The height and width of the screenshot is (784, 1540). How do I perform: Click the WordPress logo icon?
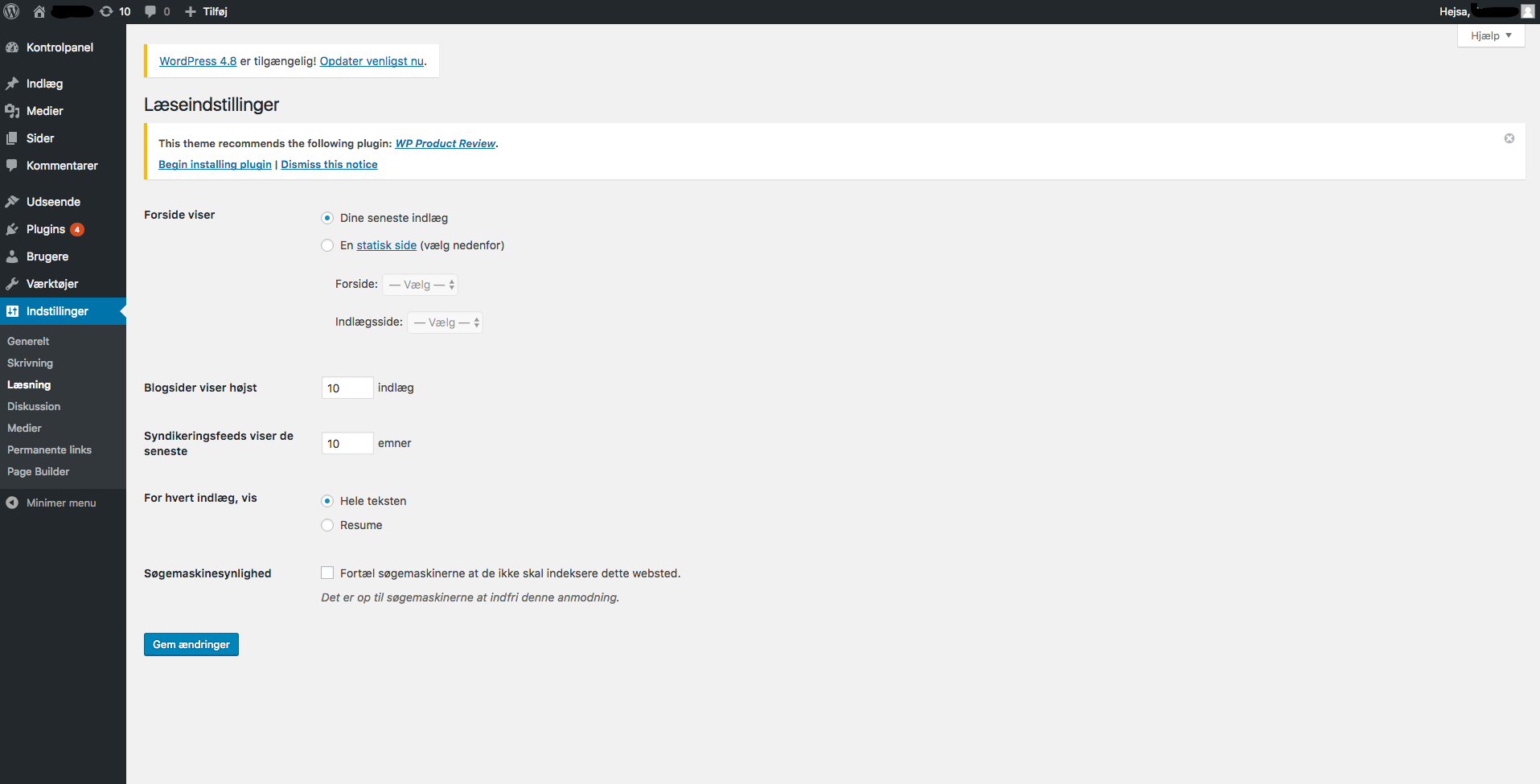tap(12, 11)
